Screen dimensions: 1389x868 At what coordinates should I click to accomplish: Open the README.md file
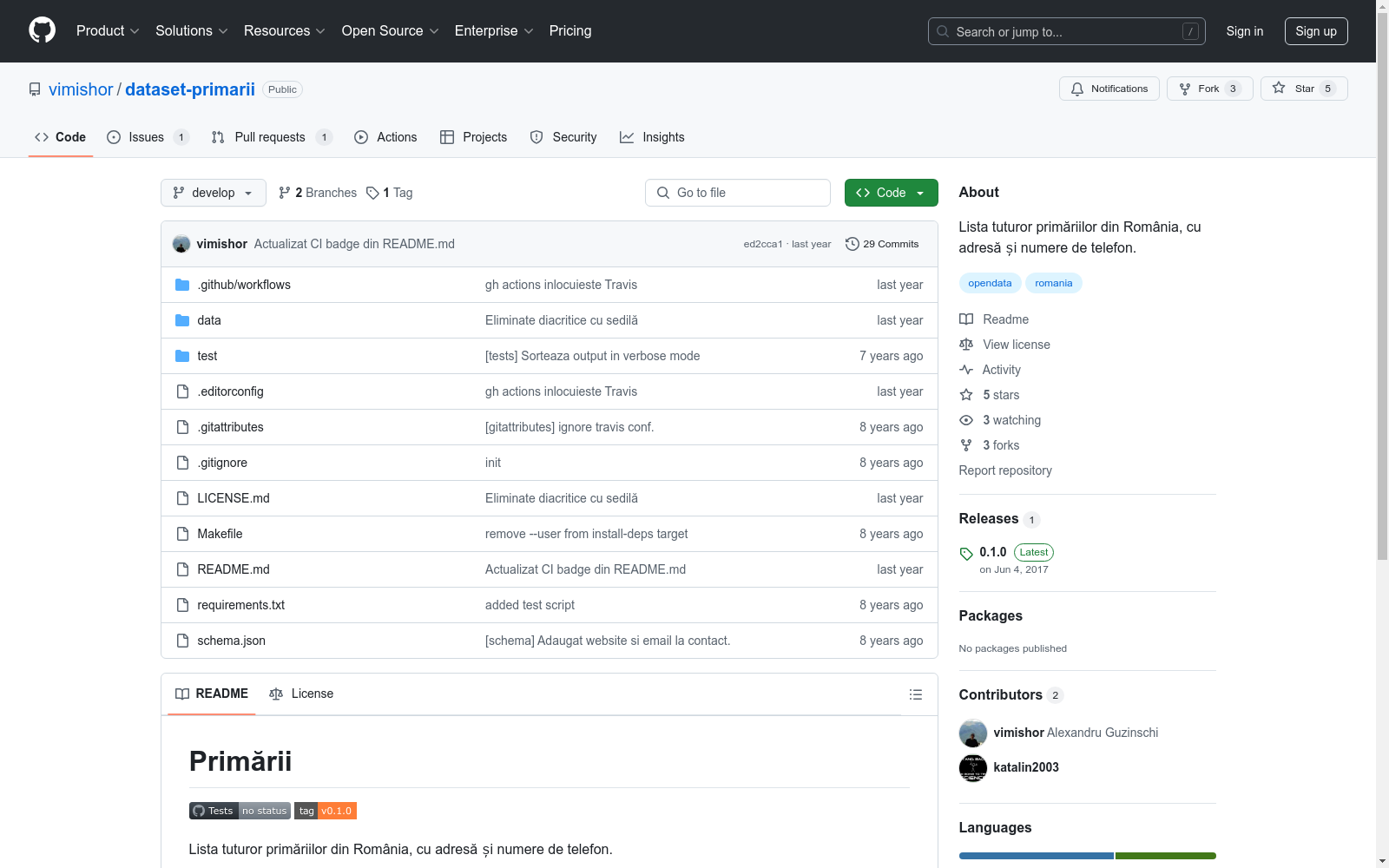tap(234, 569)
